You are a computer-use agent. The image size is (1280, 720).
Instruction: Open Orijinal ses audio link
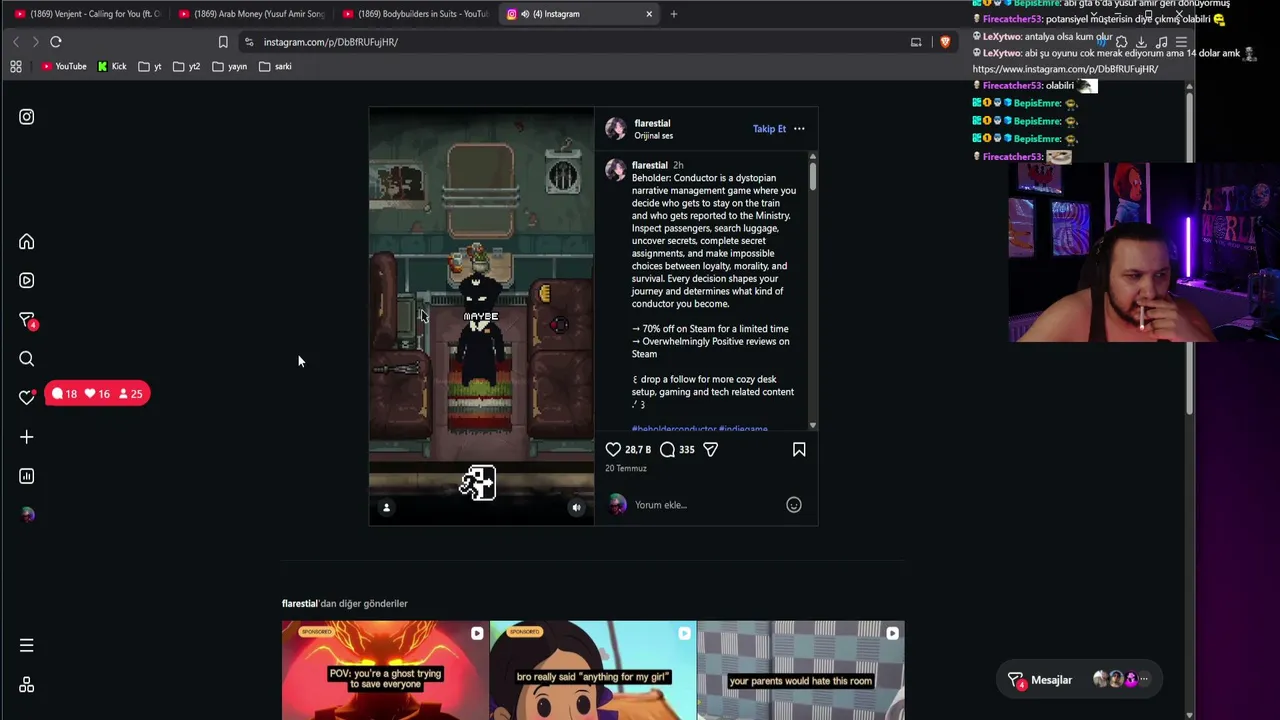click(x=653, y=136)
